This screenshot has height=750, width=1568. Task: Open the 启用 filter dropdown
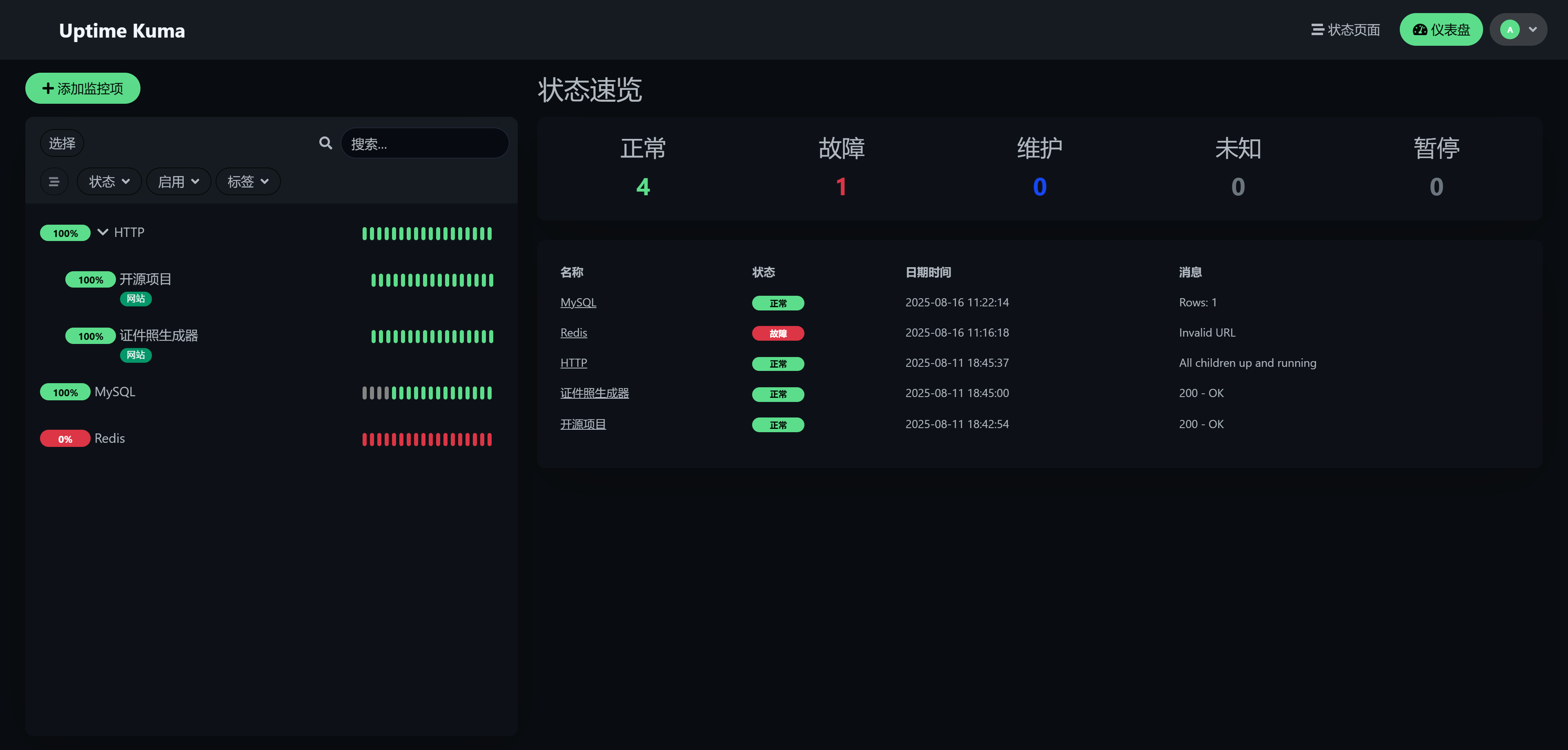coord(178,181)
